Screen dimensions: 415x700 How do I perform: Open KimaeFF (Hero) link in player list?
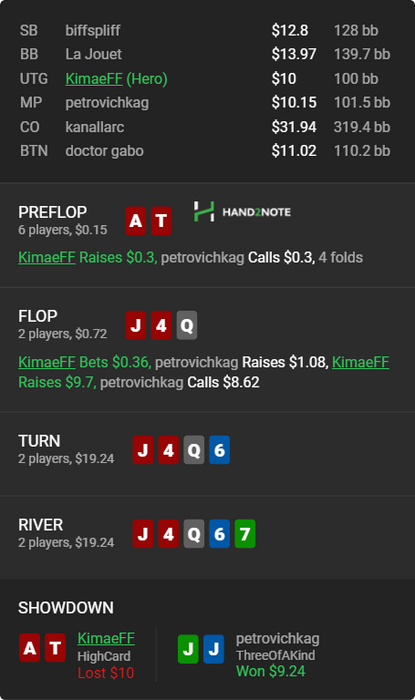coord(116,79)
